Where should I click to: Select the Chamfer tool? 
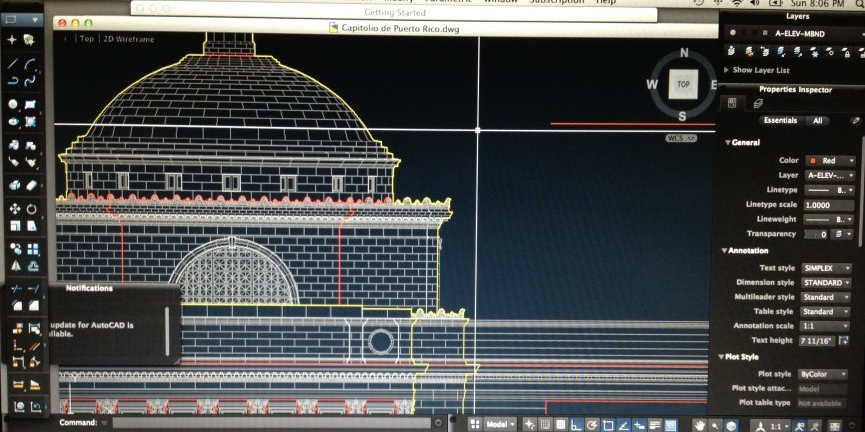(34, 305)
